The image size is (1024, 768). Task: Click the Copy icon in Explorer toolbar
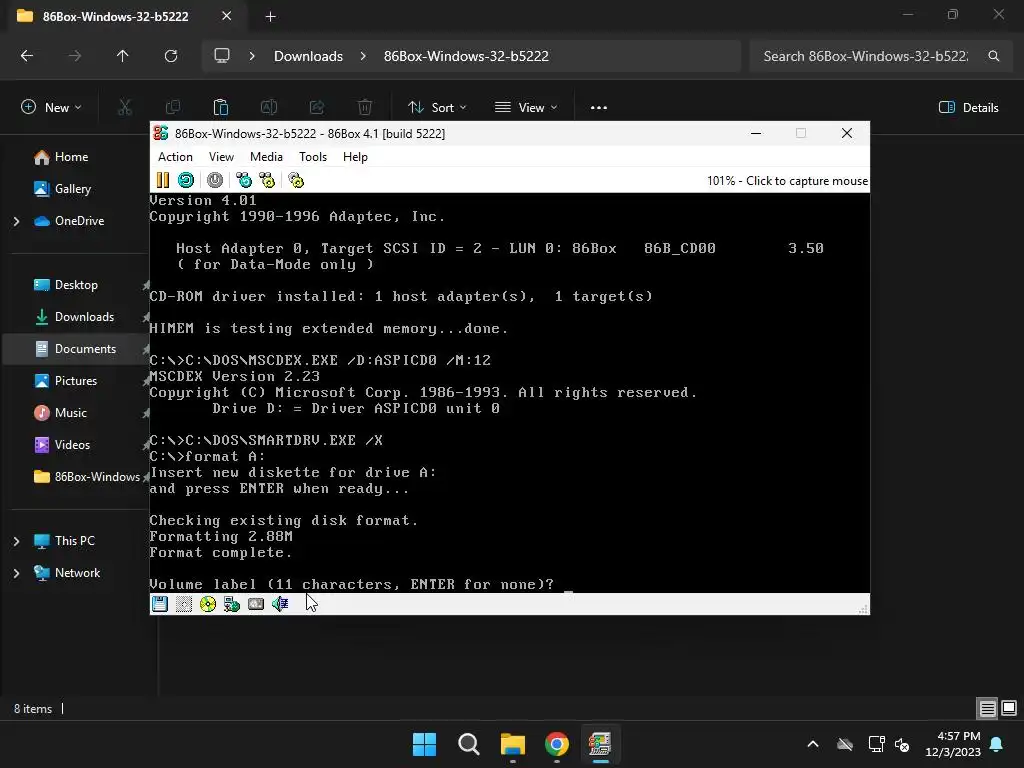coord(173,107)
